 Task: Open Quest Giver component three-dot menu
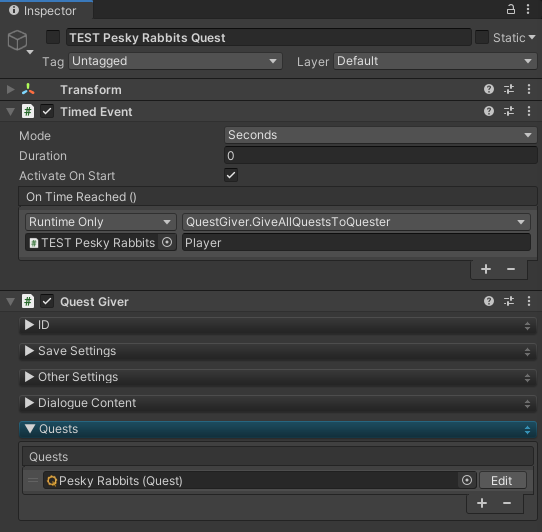point(529,301)
